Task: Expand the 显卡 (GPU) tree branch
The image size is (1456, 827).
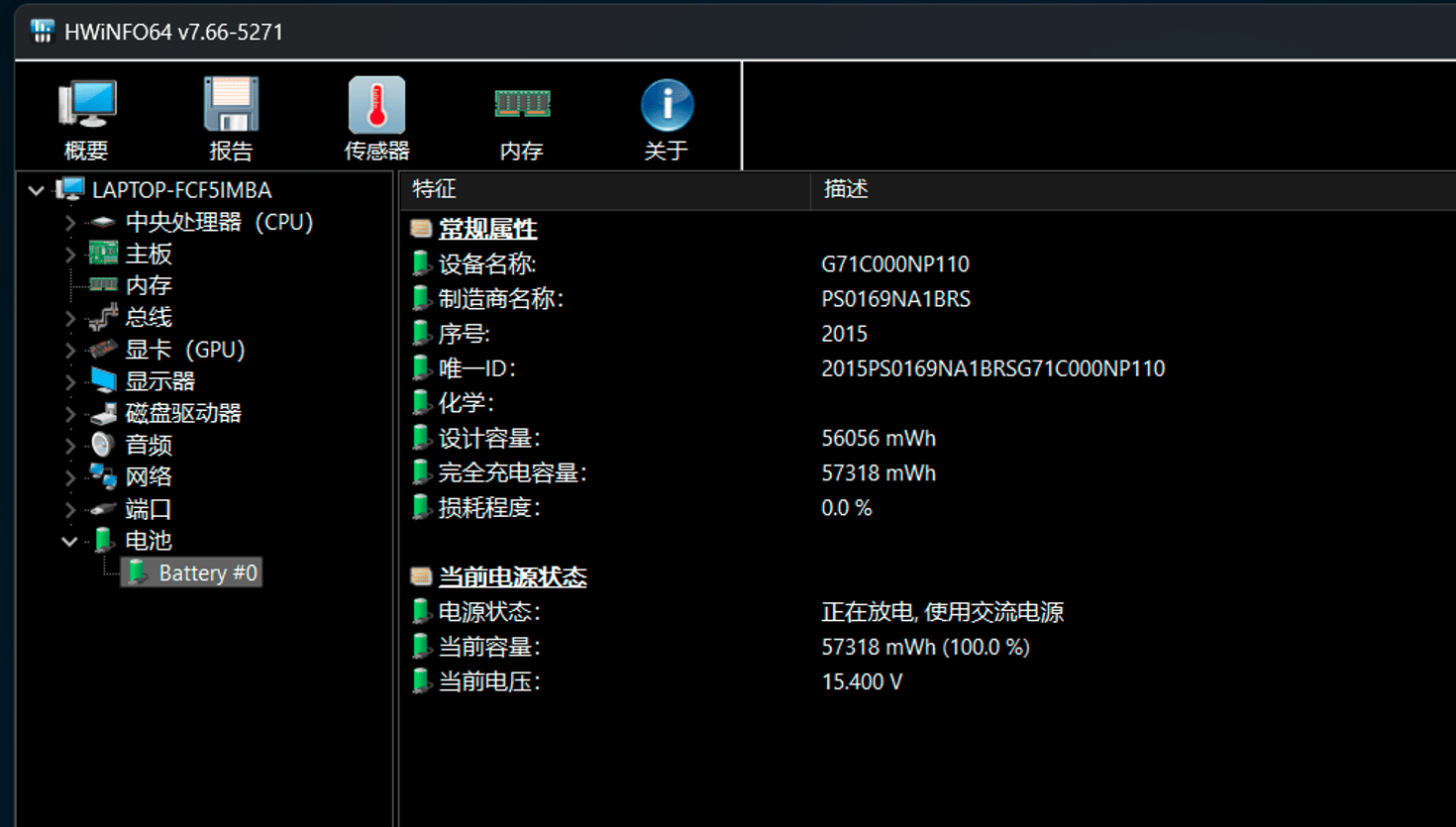Action: point(70,350)
